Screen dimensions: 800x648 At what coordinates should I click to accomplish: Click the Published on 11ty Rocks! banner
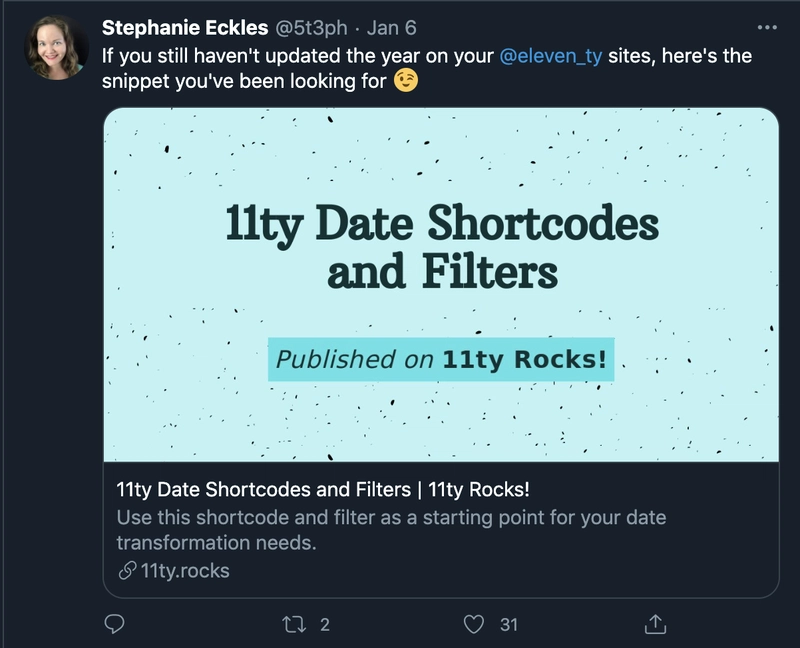click(441, 359)
